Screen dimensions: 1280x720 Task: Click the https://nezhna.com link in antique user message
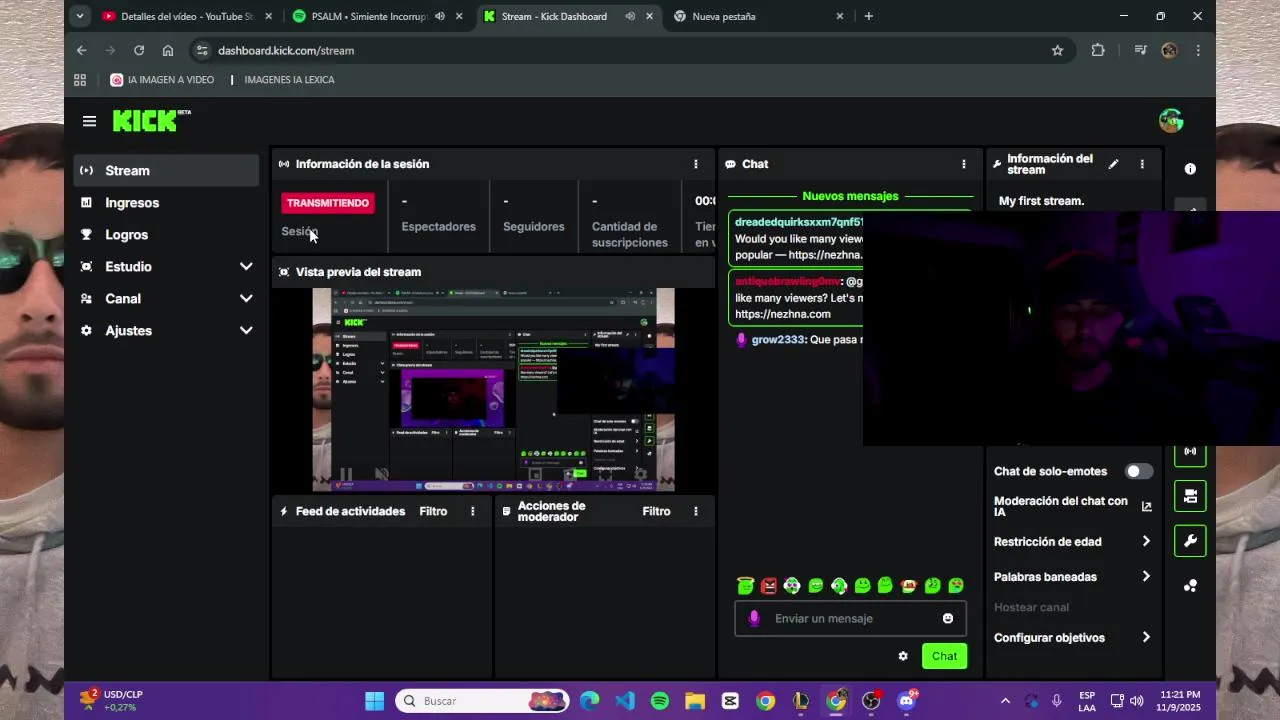[783, 314]
